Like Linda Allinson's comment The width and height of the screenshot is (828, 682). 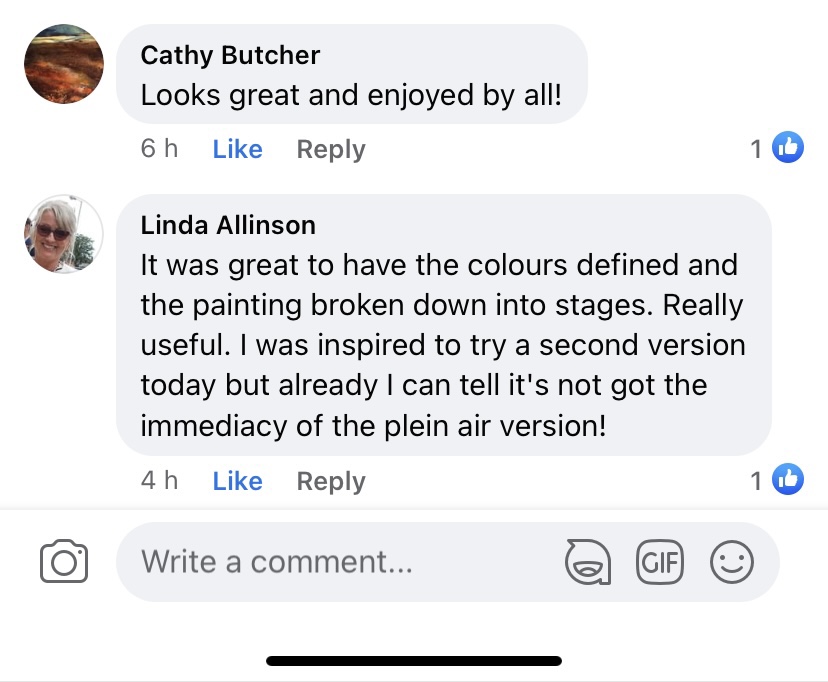pos(237,481)
